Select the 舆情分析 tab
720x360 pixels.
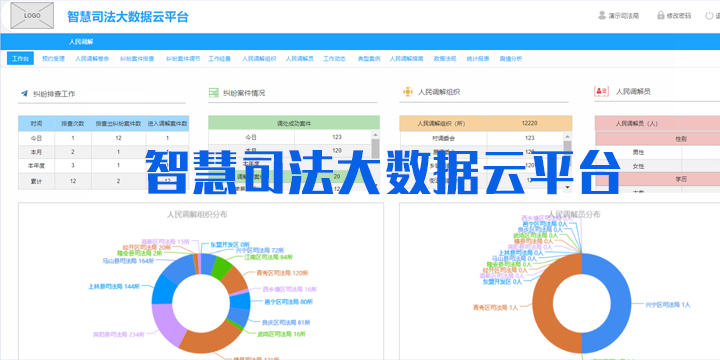coord(511,59)
